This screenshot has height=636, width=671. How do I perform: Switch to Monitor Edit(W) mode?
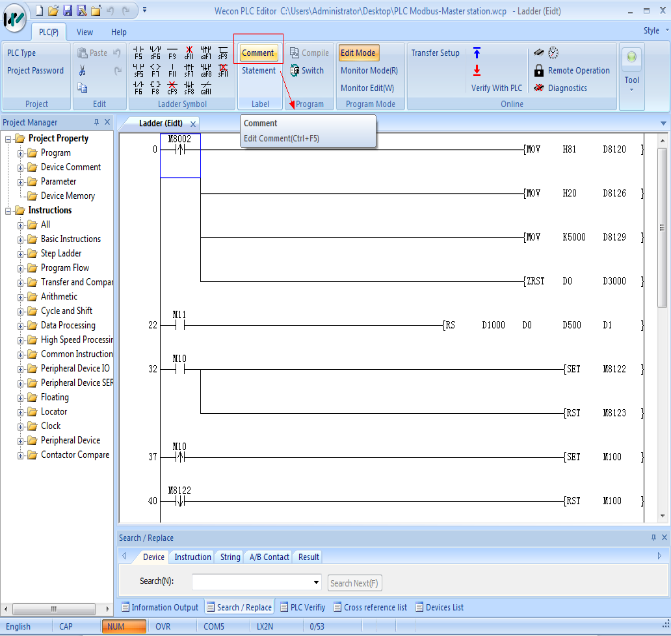coord(367,88)
